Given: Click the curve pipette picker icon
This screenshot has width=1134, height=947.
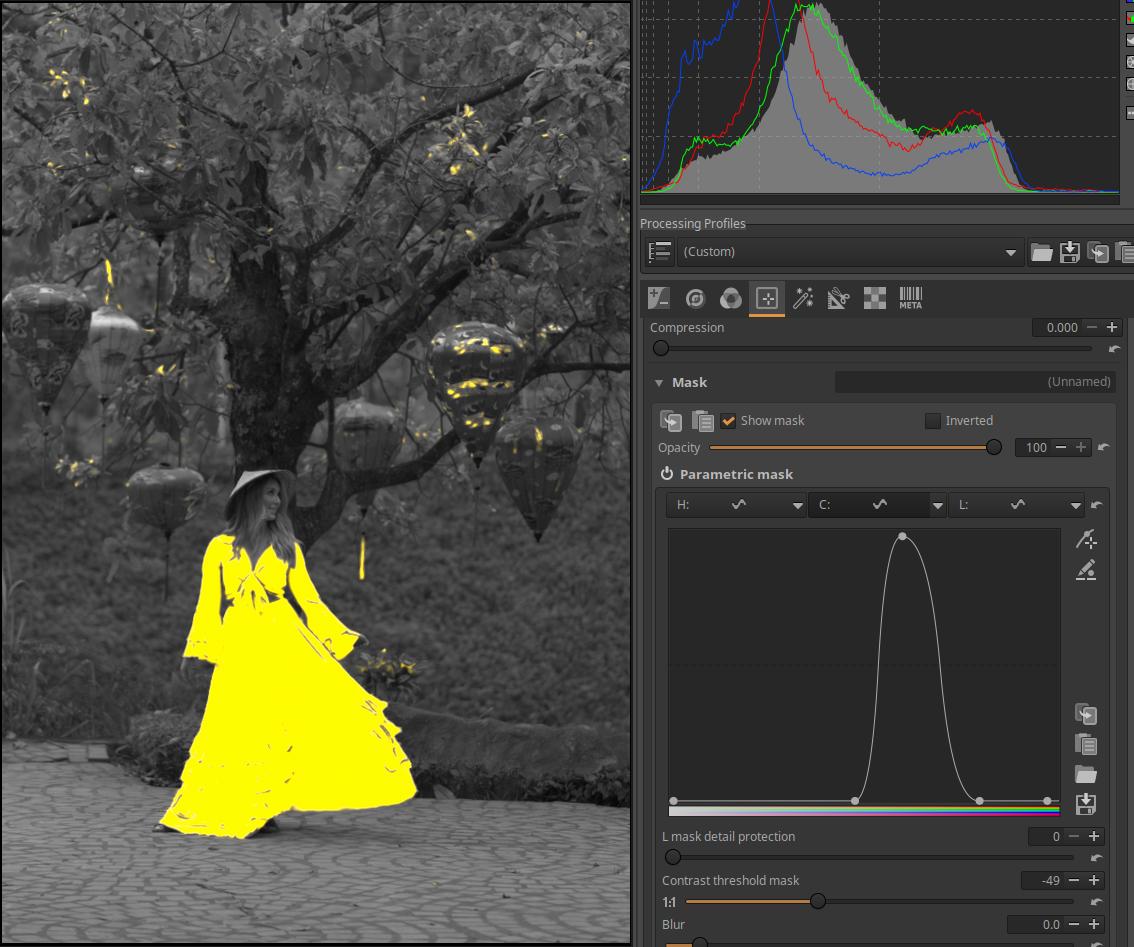Looking at the screenshot, I should 1086,540.
